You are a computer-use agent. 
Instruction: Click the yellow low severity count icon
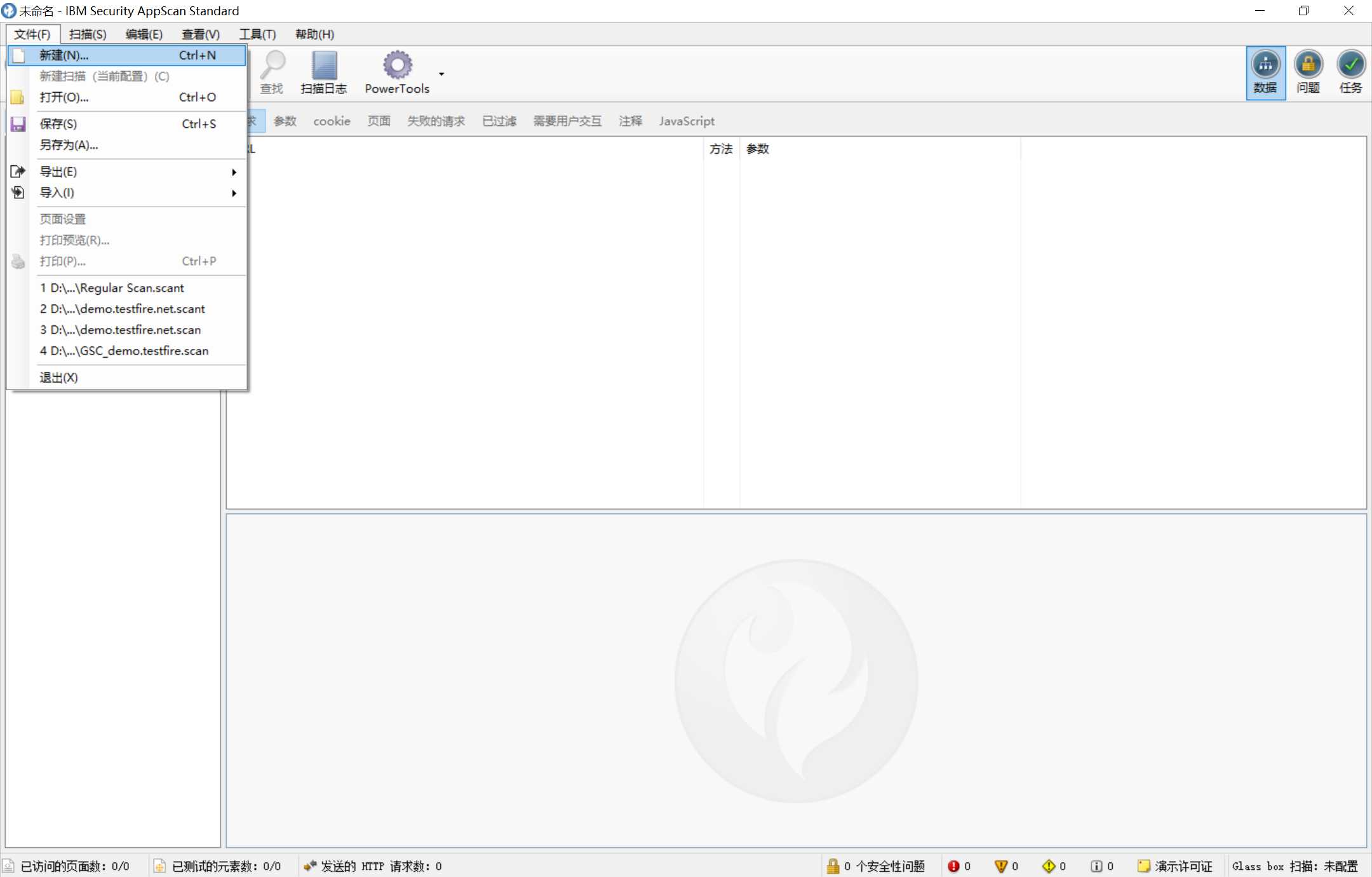click(1049, 866)
